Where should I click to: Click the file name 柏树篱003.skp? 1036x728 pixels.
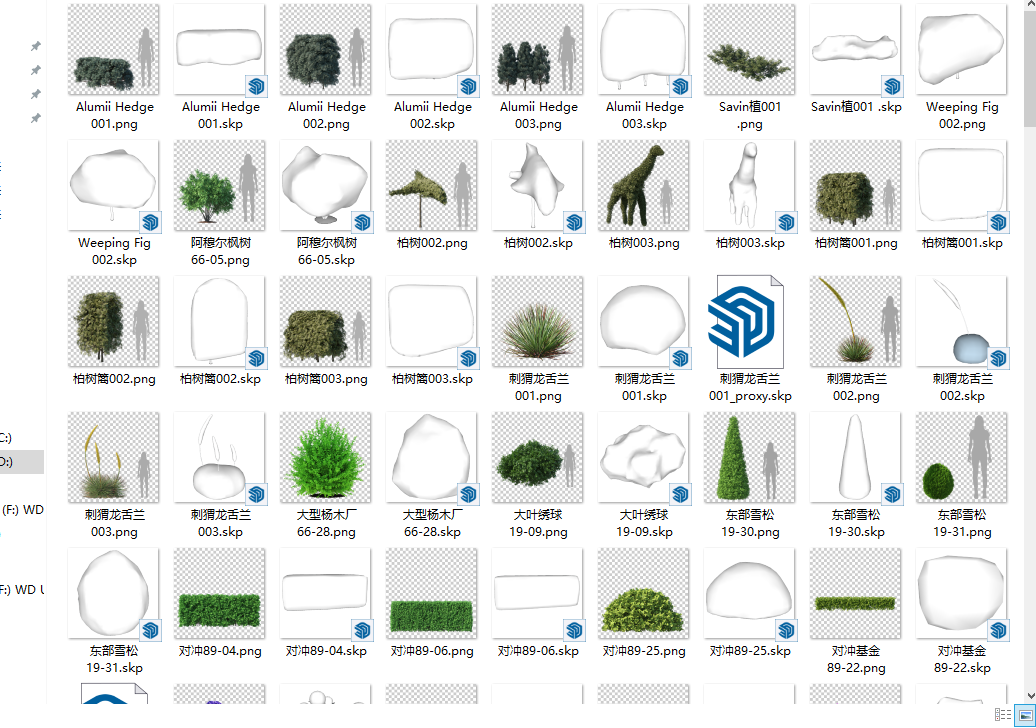pyautogui.click(x=432, y=379)
